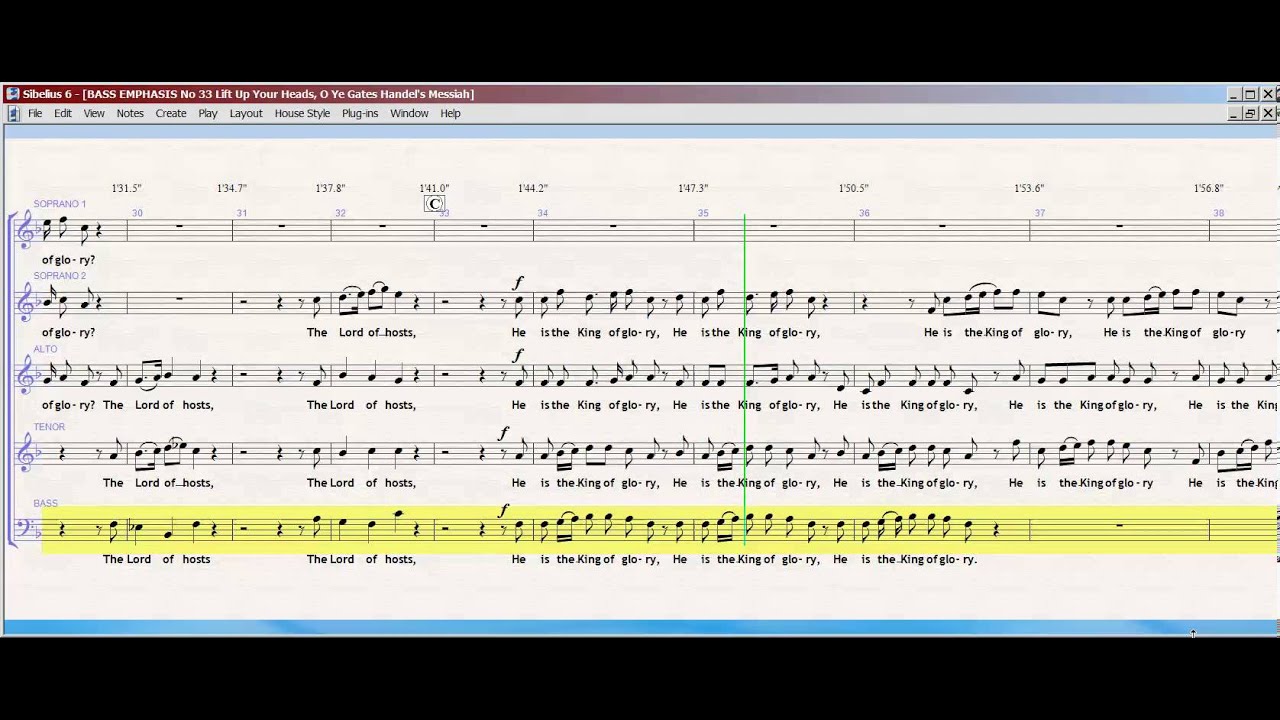Select the SOPRANO 2 staff label
The width and height of the screenshot is (1280, 720).
[60, 276]
